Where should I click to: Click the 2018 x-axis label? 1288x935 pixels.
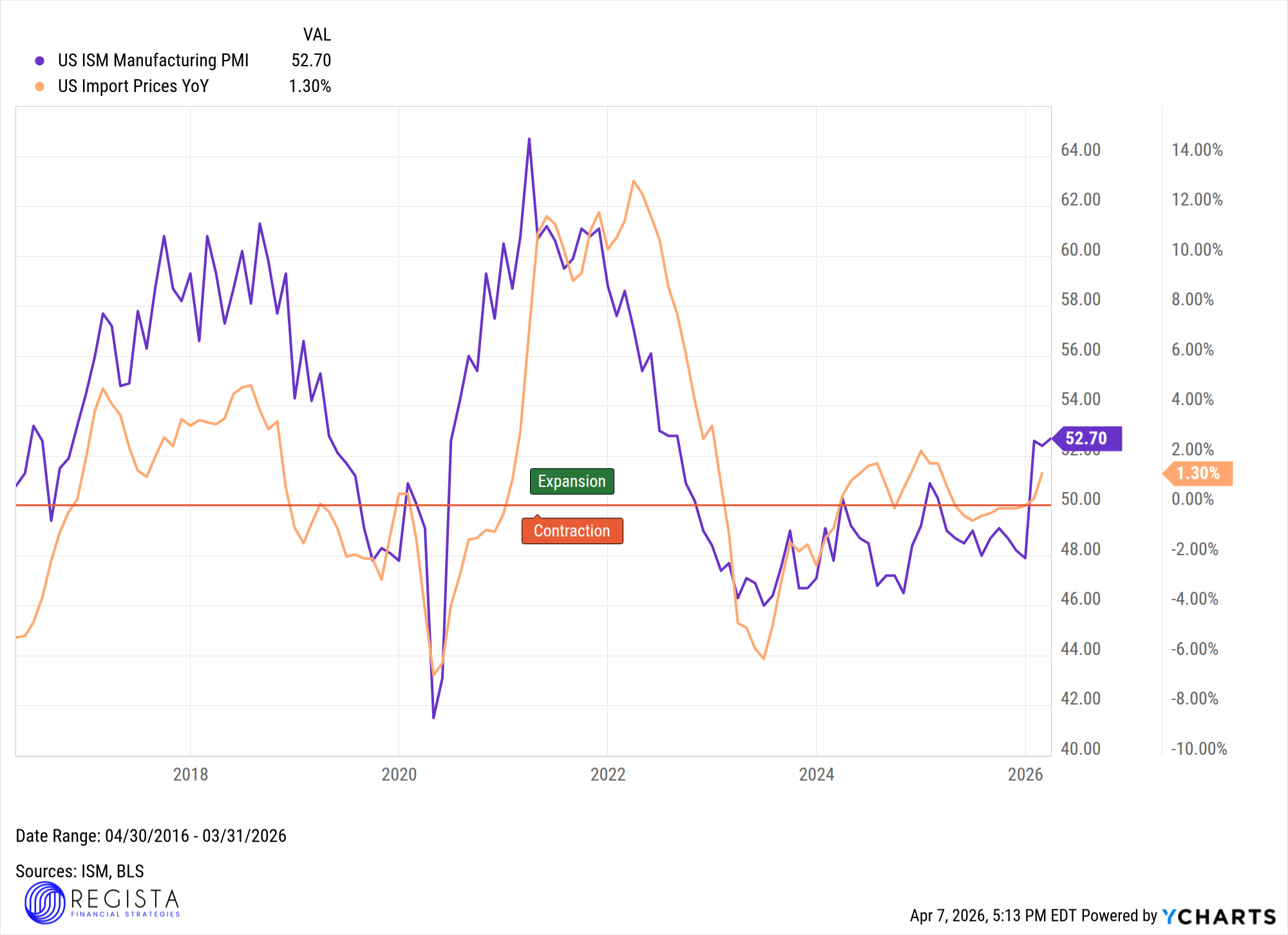191,774
